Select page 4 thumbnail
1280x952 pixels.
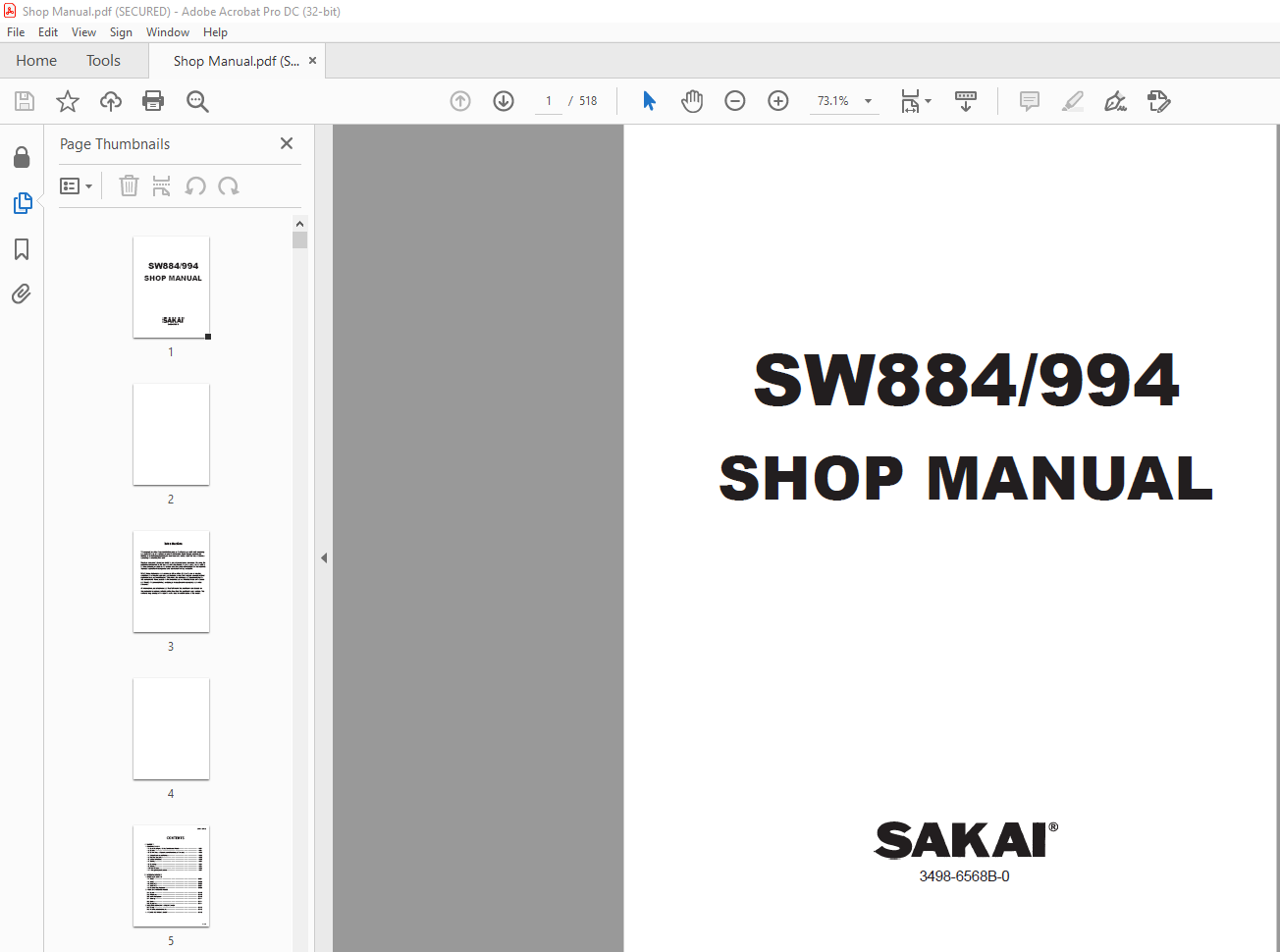[x=171, y=729]
